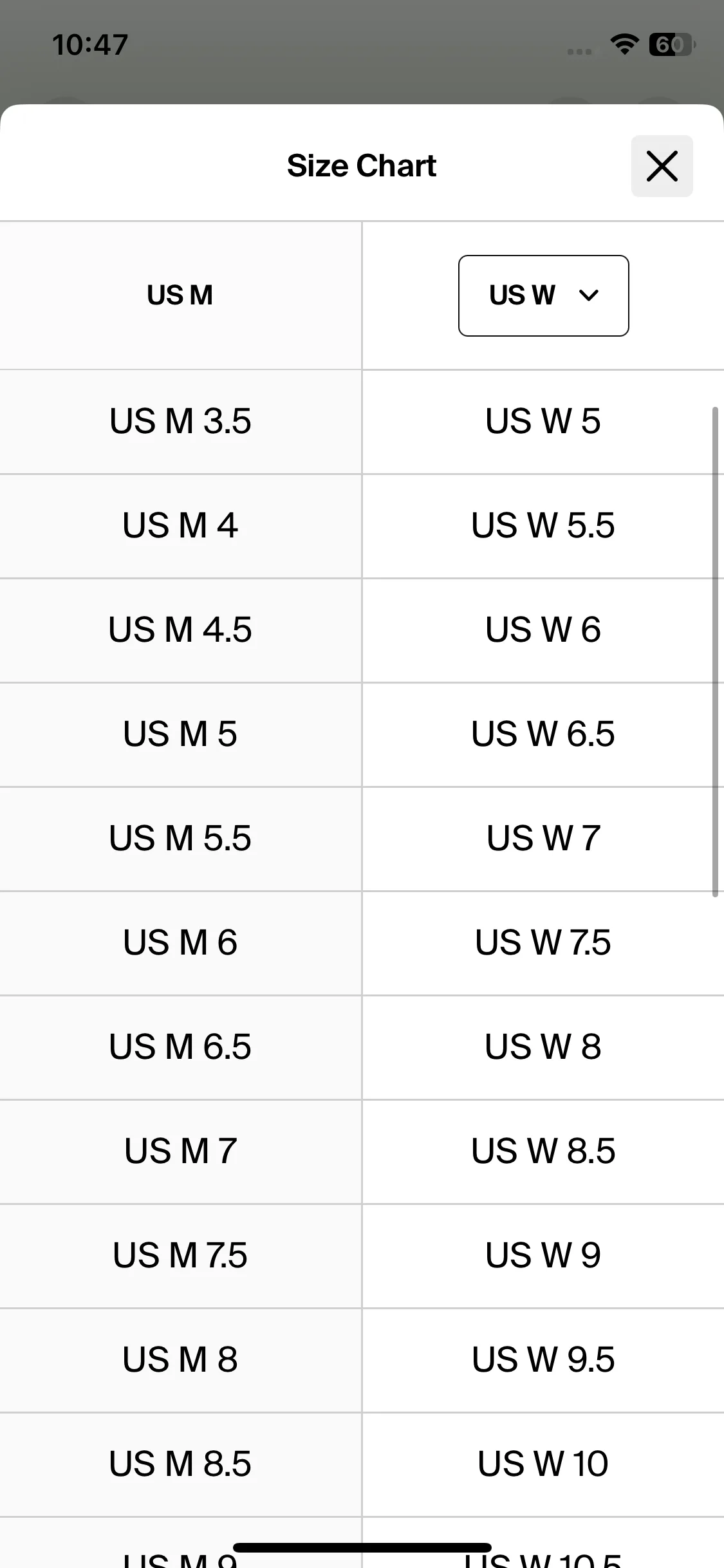Select the US W 7.5 cell
Viewport: 724px width, 1568px height.
click(x=543, y=943)
